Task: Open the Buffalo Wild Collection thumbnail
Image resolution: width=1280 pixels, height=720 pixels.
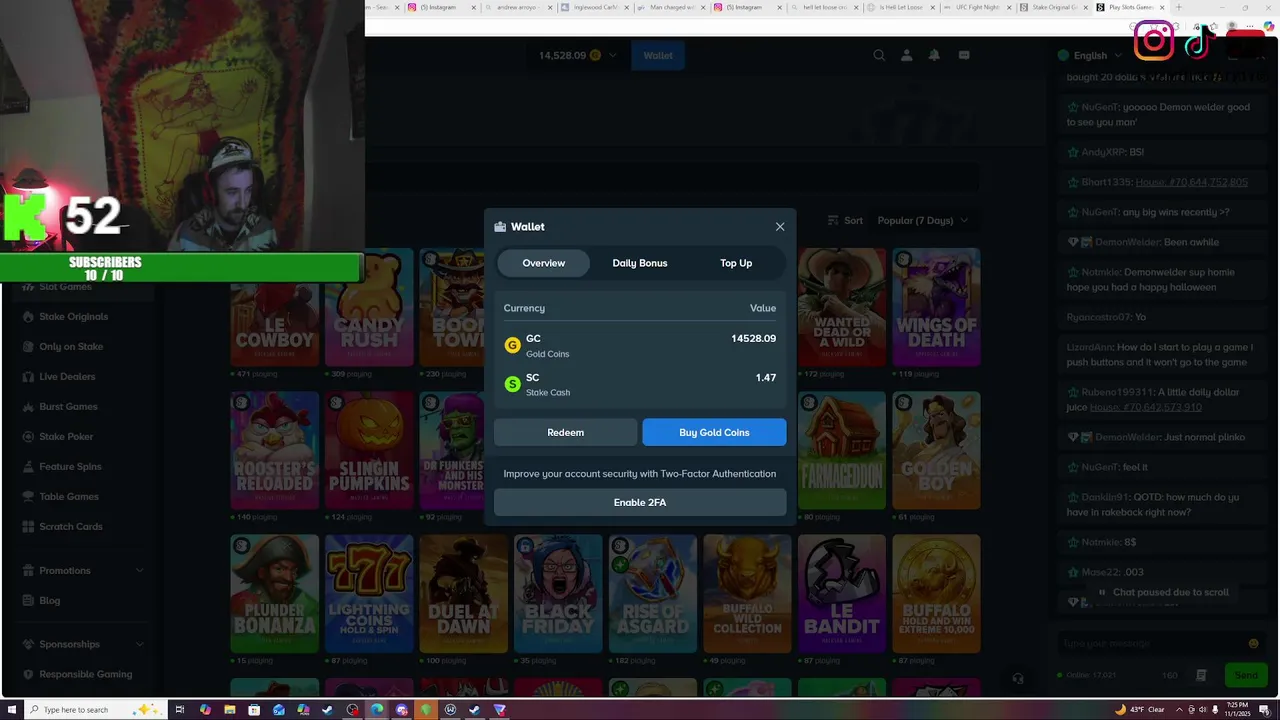Action: (x=747, y=593)
